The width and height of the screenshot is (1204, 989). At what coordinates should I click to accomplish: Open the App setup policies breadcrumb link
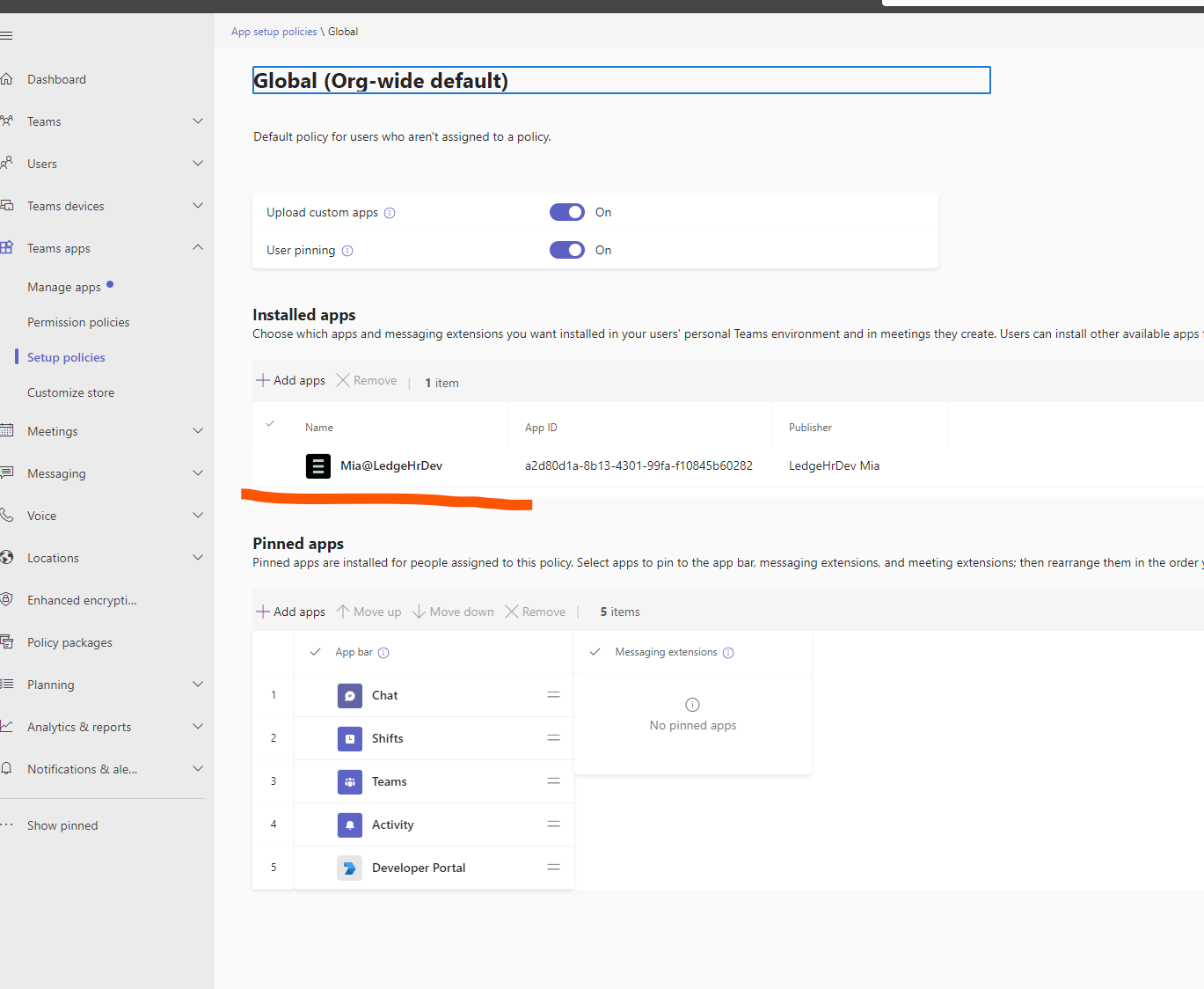click(273, 31)
